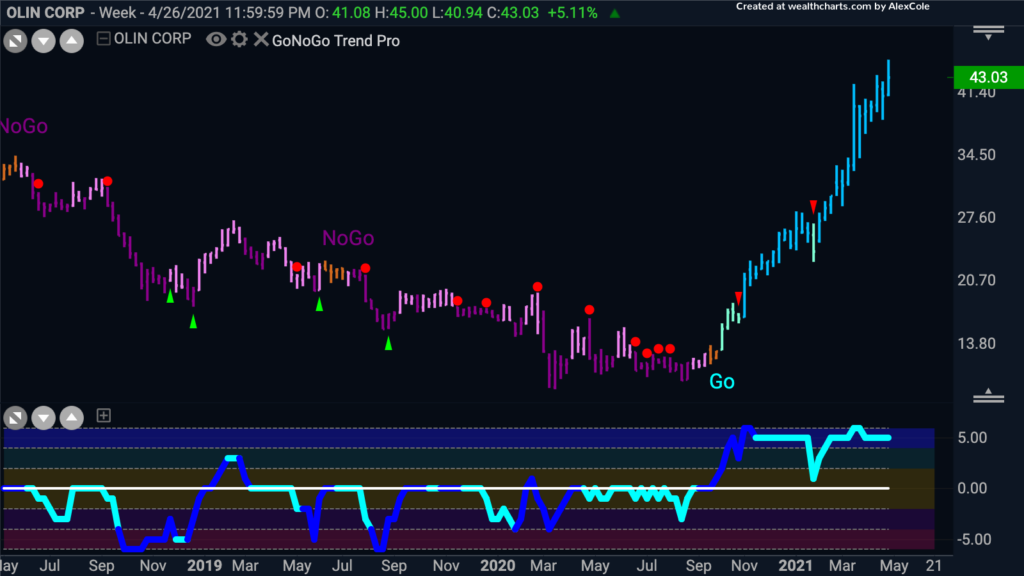Click the resize icon in the main chart panel
Viewport: 1024px width, 576px height.
[x=15, y=41]
